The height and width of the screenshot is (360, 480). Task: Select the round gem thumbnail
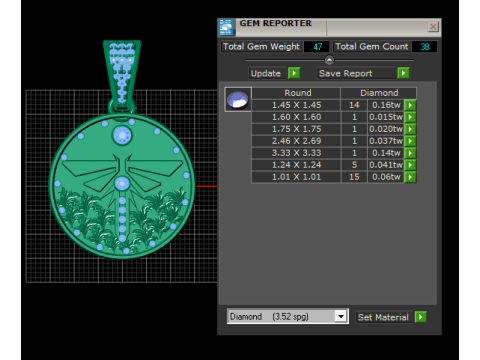[x=238, y=99]
